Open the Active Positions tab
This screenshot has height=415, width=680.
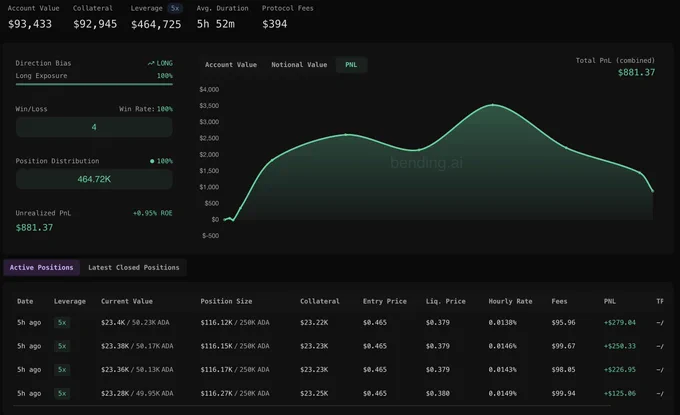(42, 268)
